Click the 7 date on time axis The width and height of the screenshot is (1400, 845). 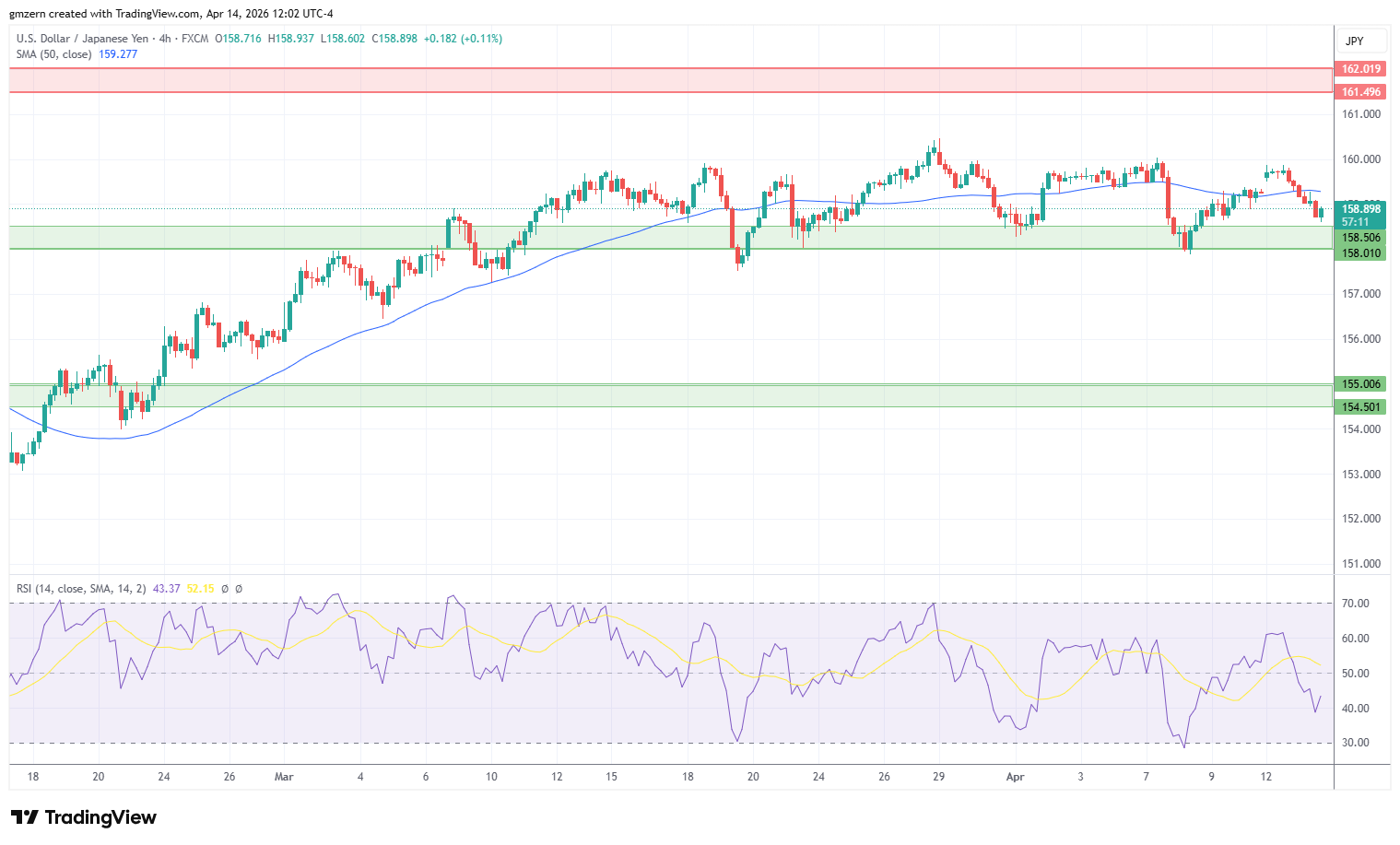pyautogui.click(x=1147, y=777)
